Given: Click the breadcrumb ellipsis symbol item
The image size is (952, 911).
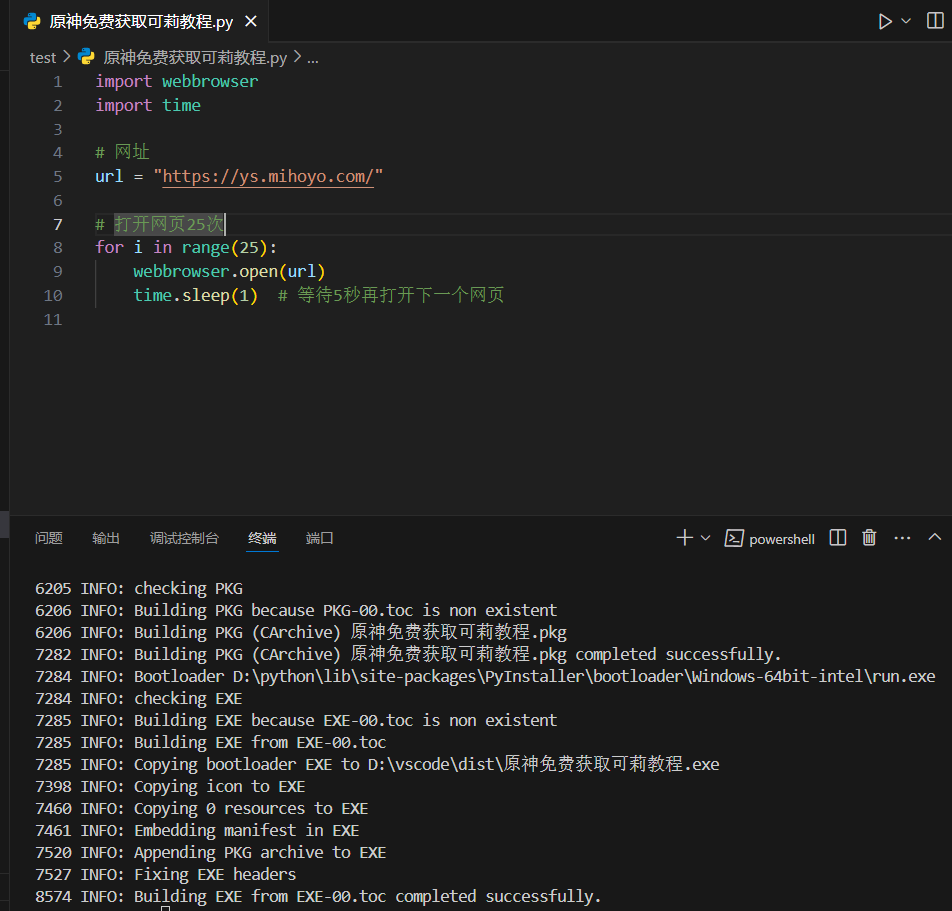Looking at the screenshot, I should pyautogui.click(x=313, y=58).
